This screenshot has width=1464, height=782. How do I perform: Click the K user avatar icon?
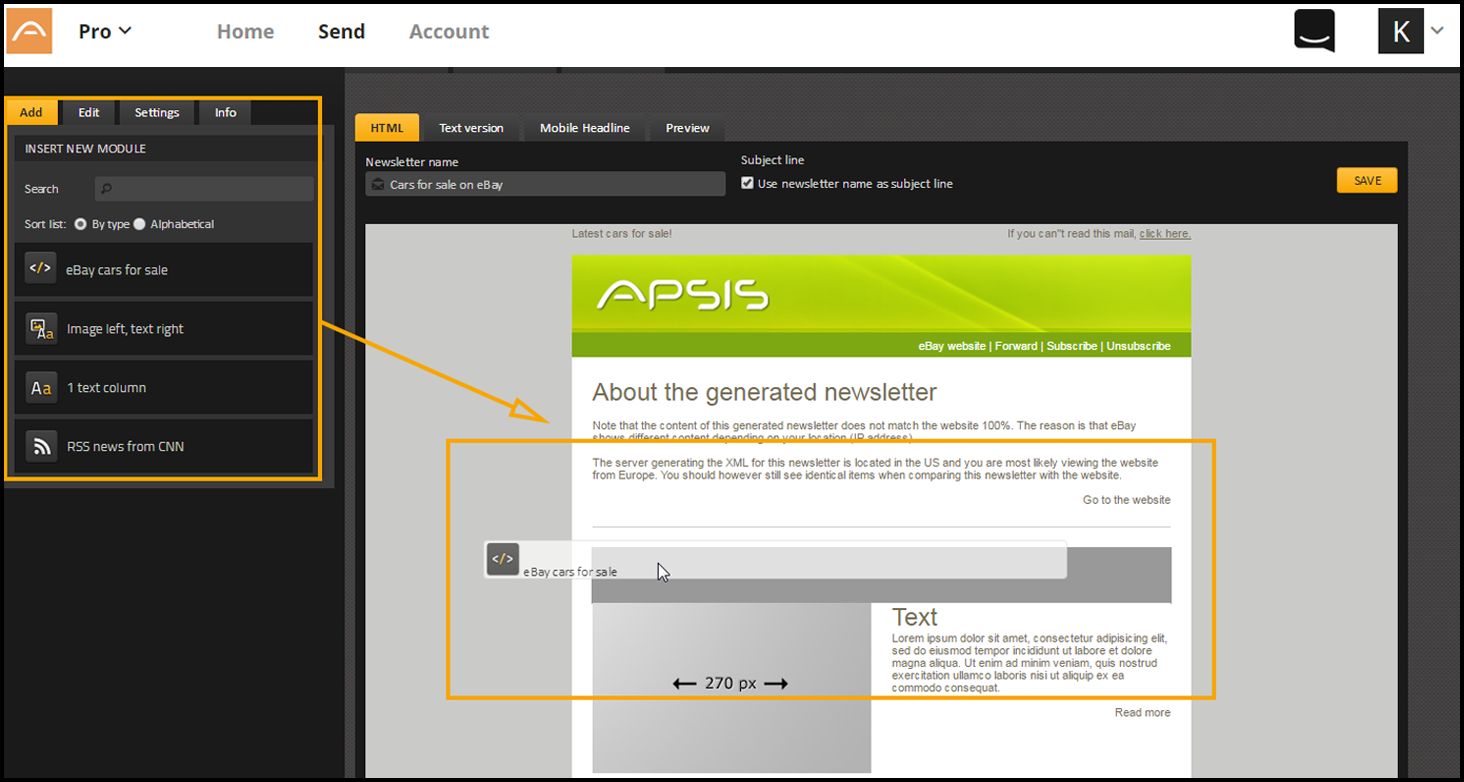click(1400, 31)
